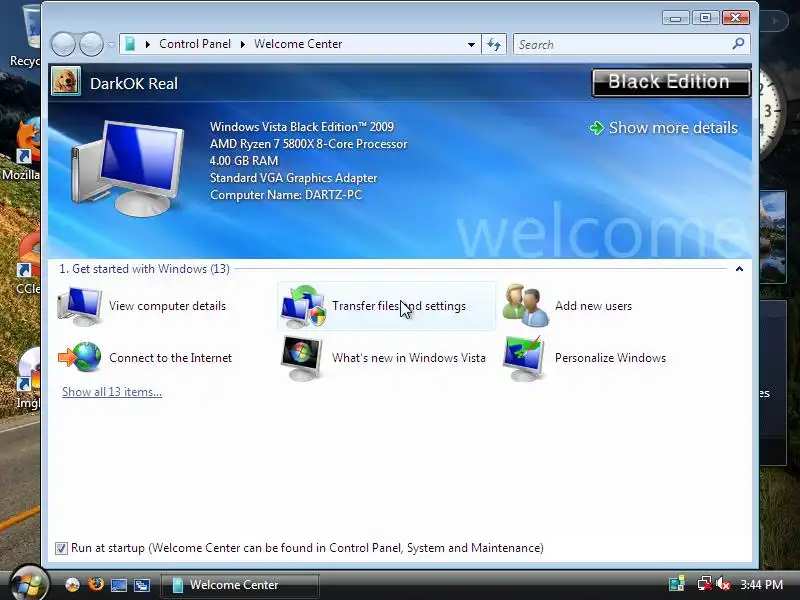Click the network status tray icon
800x600 pixels.
tap(705, 583)
